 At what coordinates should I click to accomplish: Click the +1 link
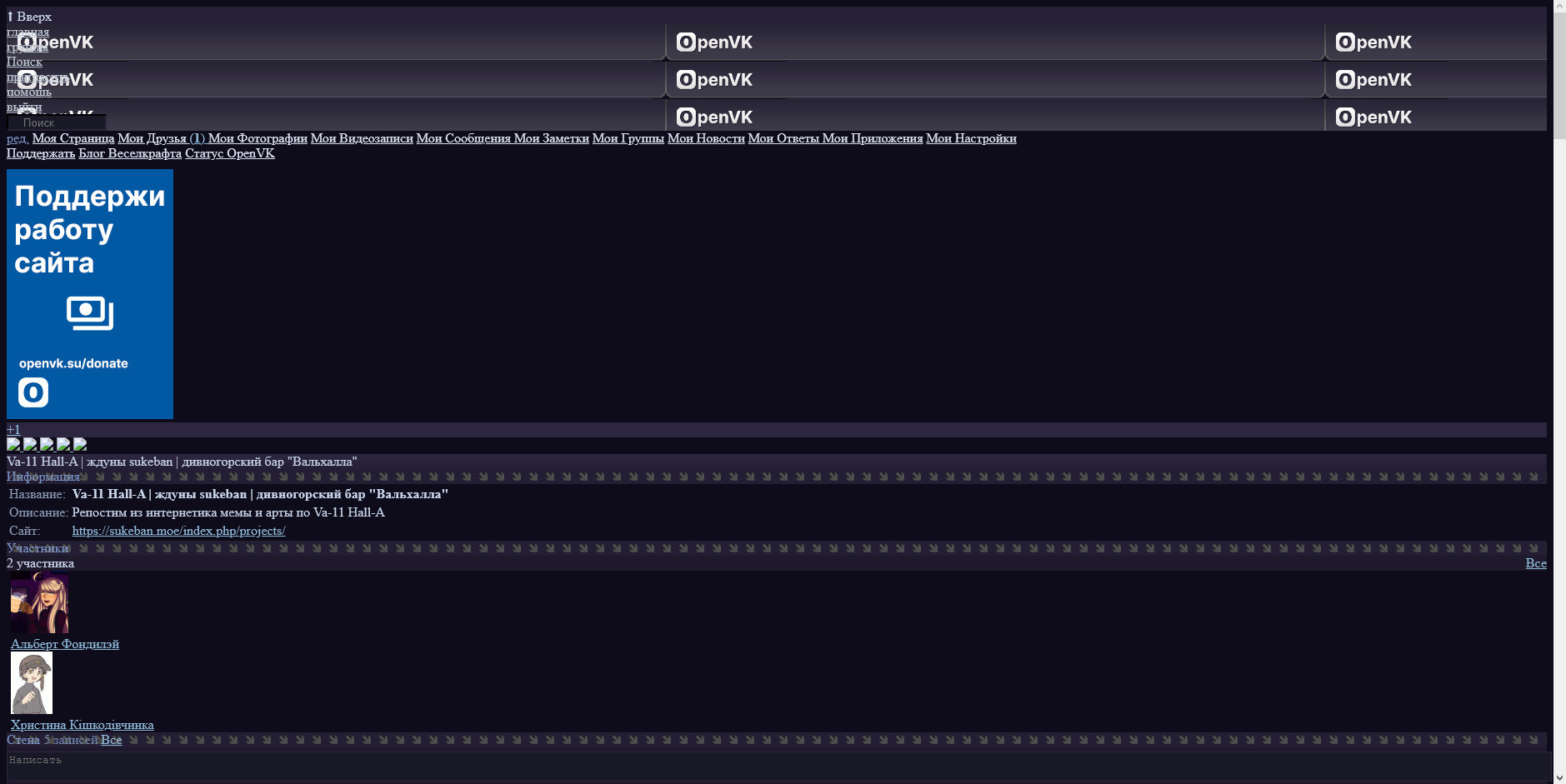13,430
